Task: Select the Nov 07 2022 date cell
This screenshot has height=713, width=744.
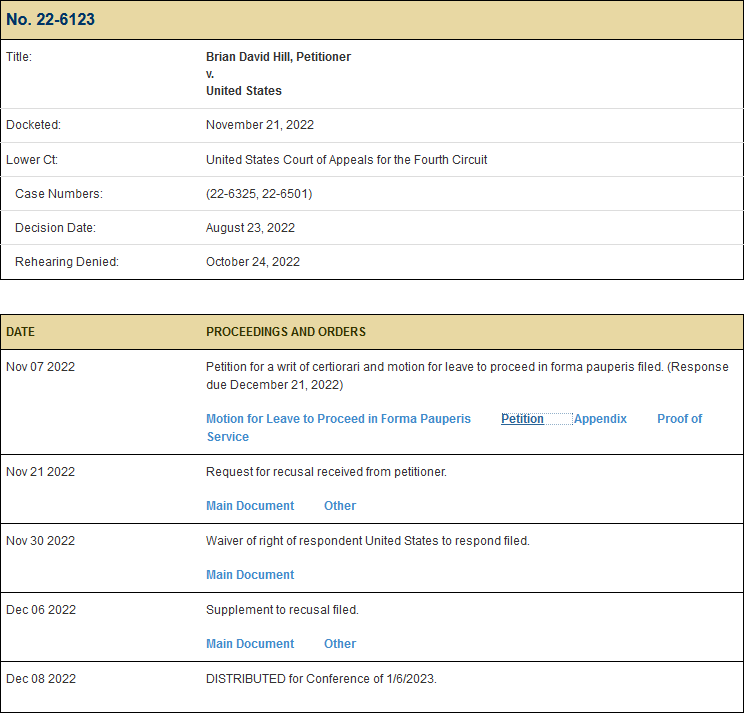Action: [40, 367]
